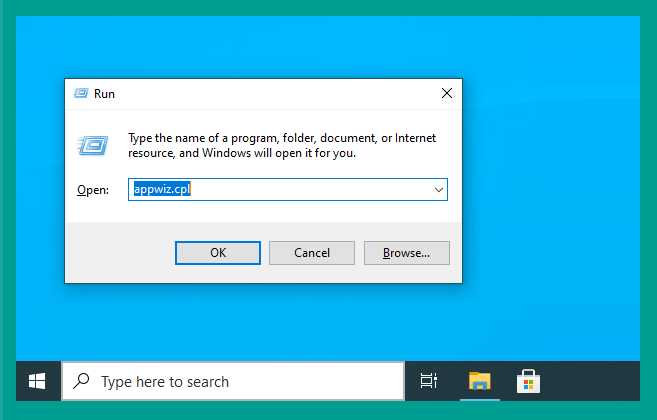Open the Browse... file picker
The width and height of the screenshot is (657, 420).
406,253
